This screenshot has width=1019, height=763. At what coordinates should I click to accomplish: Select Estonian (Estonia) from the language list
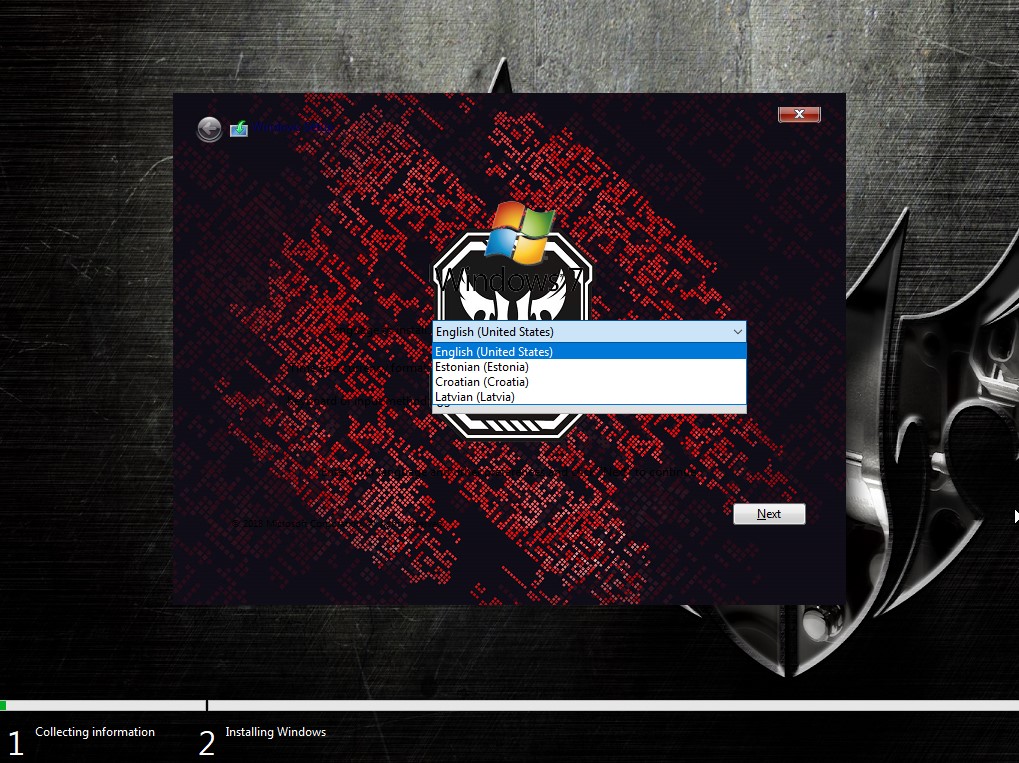[589, 367]
